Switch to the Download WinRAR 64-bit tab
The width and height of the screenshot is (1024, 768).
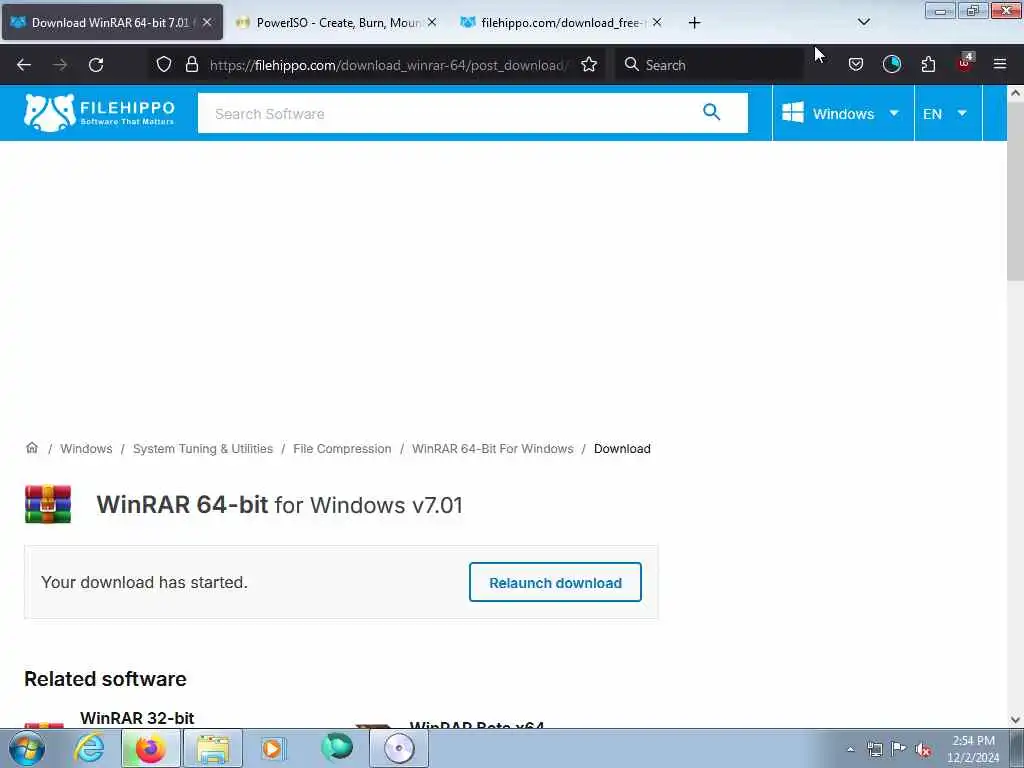point(112,22)
